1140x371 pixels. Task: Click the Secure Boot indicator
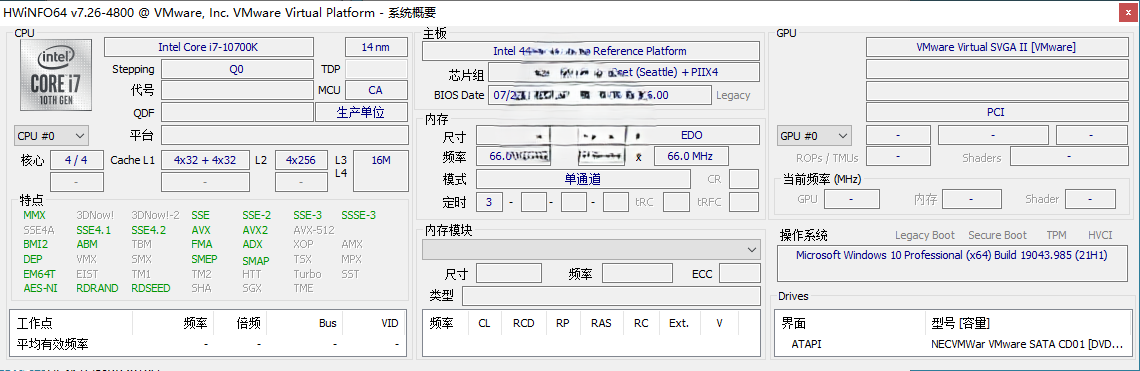click(998, 235)
